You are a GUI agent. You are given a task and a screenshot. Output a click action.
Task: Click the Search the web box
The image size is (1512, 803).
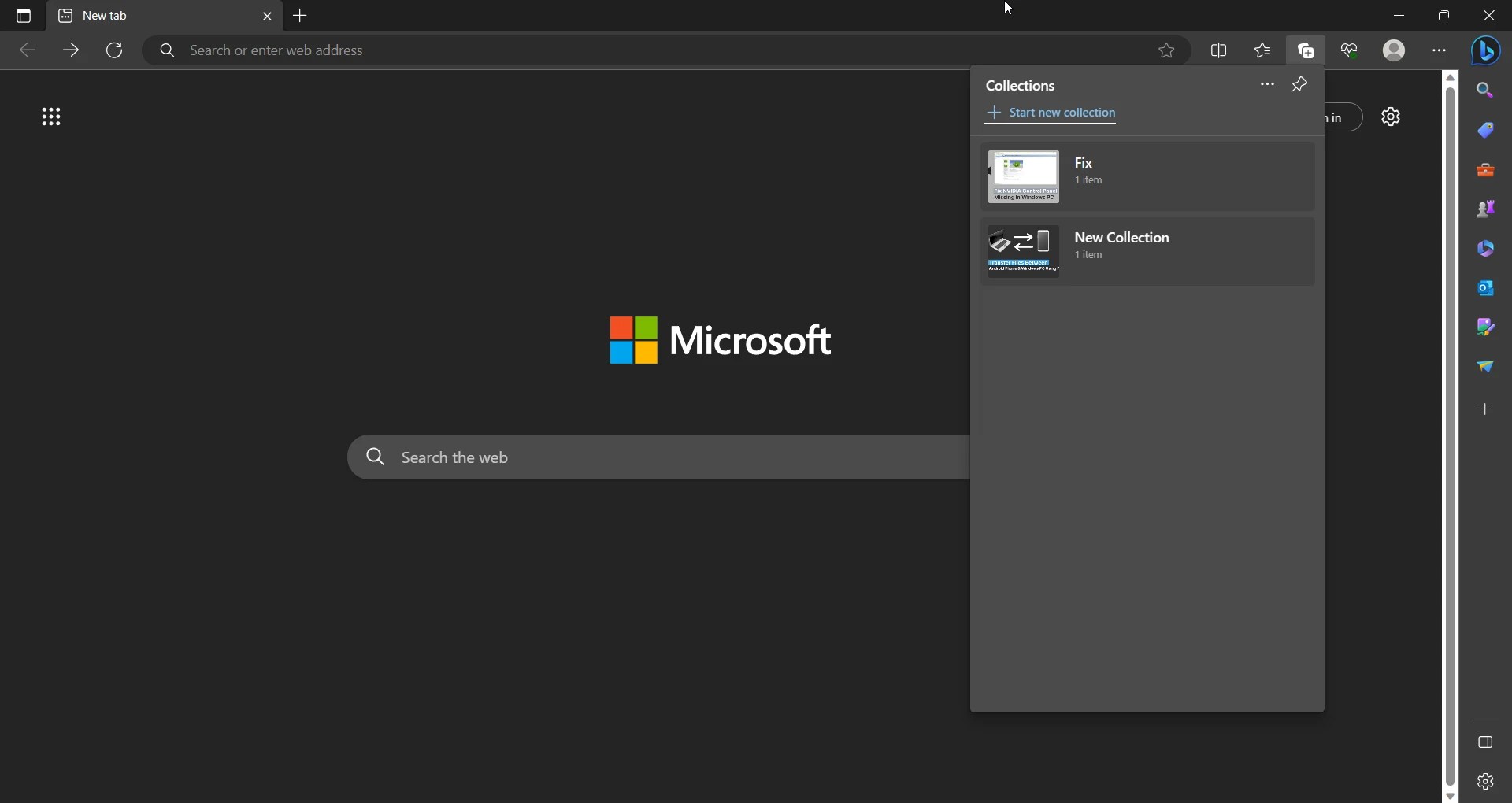coord(658,457)
